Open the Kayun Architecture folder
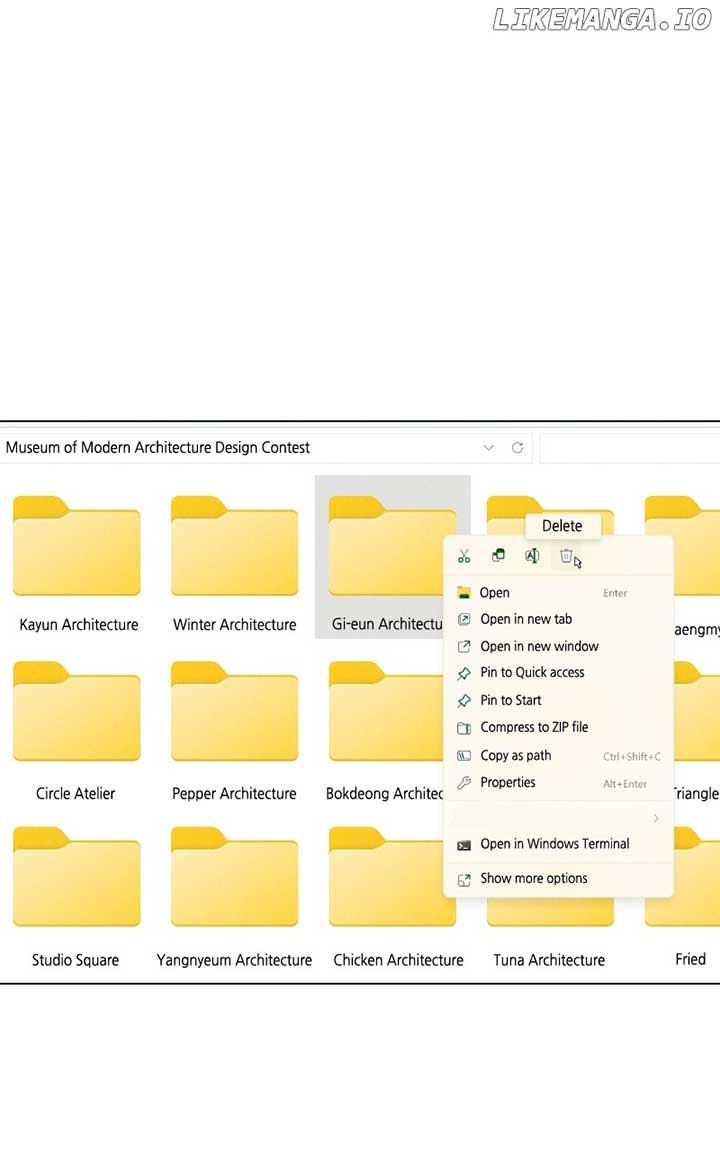This screenshot has width=720, height=1152. click(x=77, y=548)
